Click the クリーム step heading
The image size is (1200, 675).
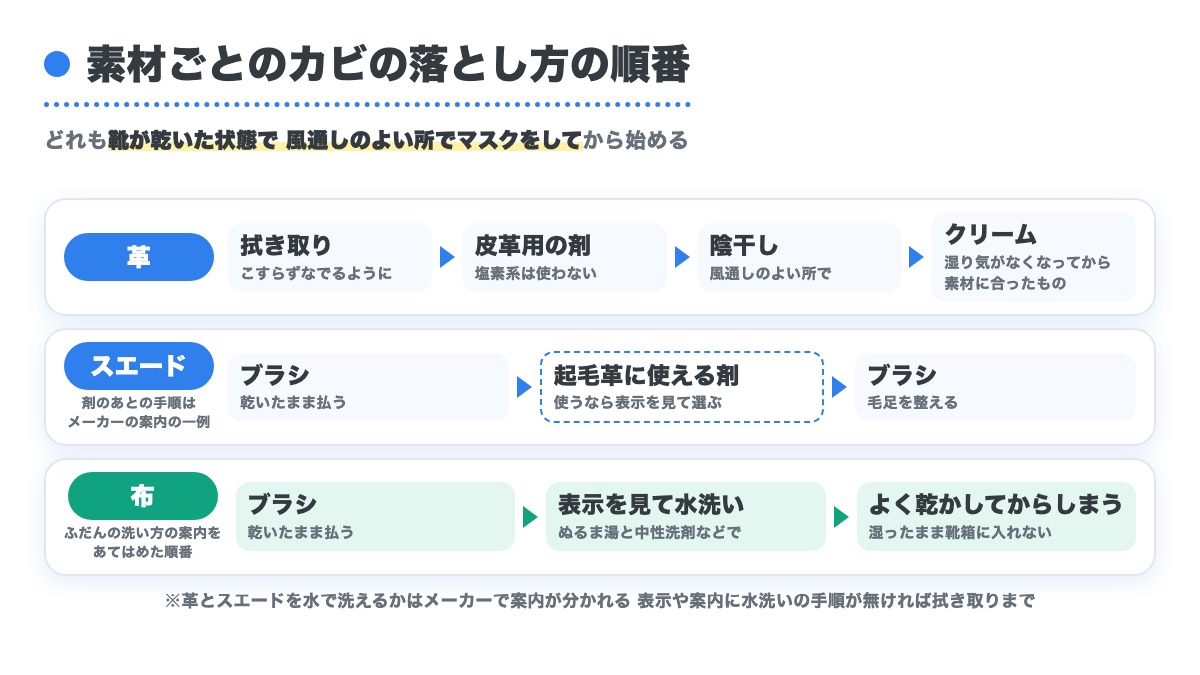click(990, 234)
